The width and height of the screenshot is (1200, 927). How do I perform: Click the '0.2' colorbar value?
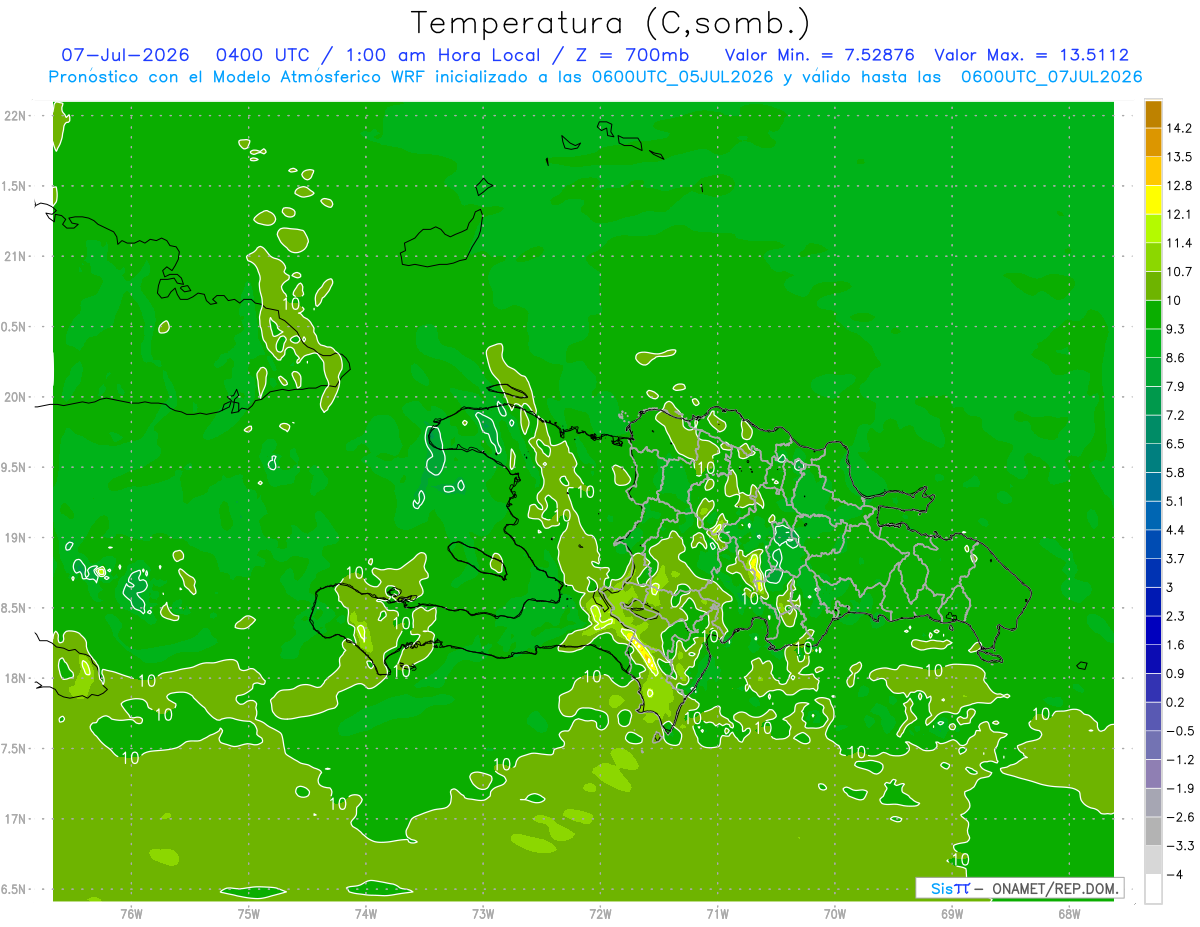coord(1175,702)
